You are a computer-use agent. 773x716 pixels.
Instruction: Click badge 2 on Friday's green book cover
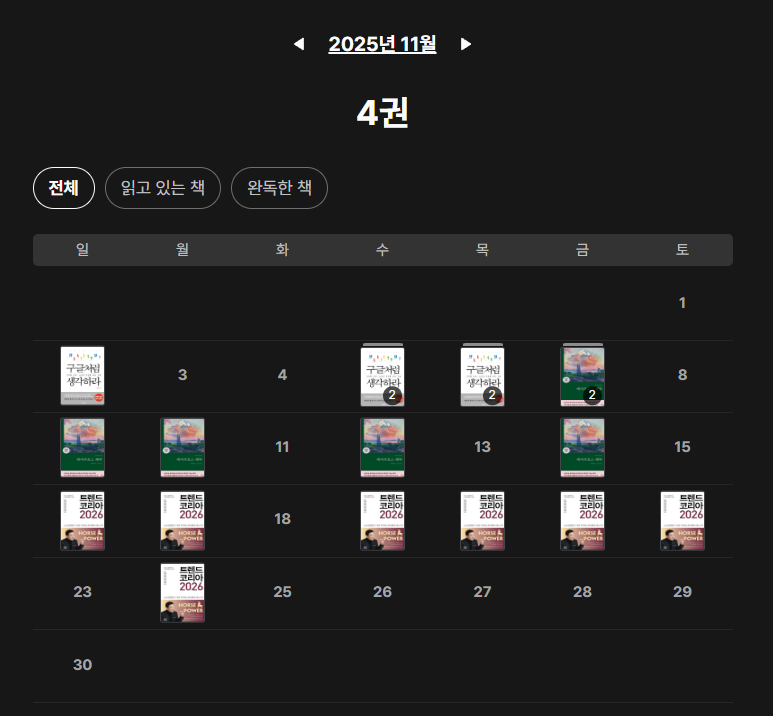592,396
